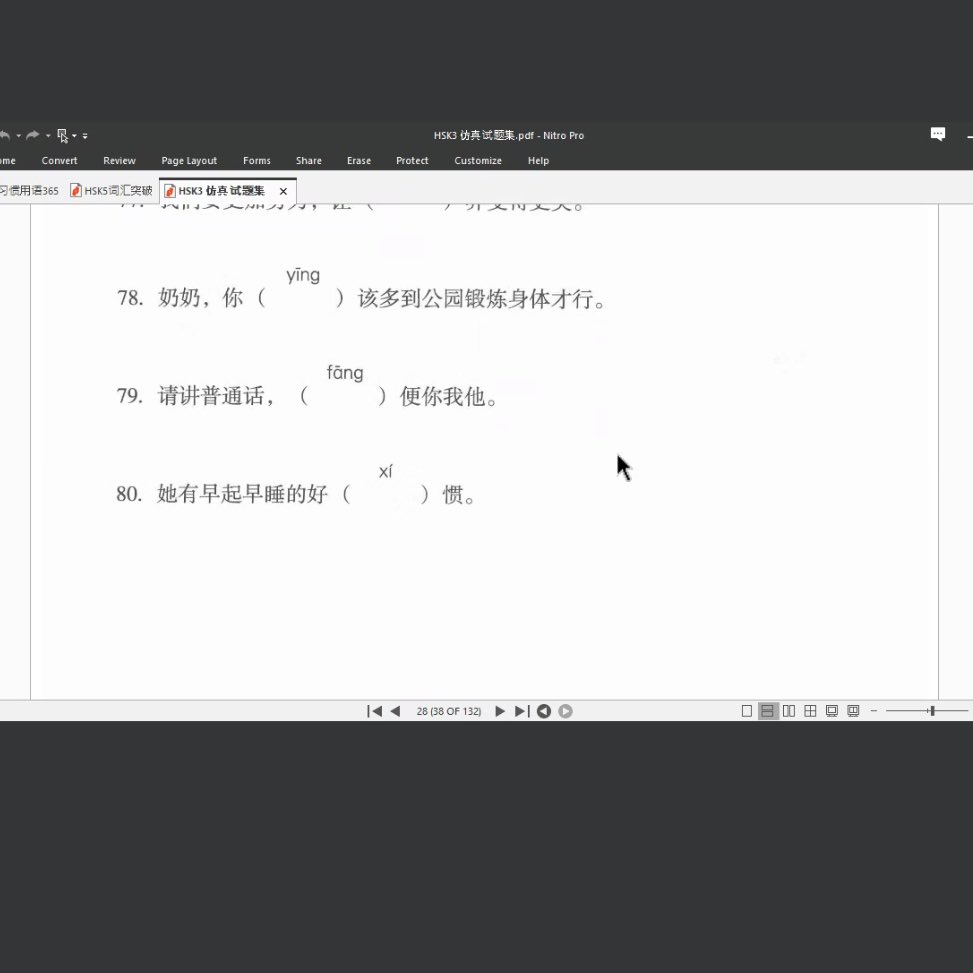Go to next view (greyed arrow)
This screenshot has width=973, height=973.
tap(565, 711)
